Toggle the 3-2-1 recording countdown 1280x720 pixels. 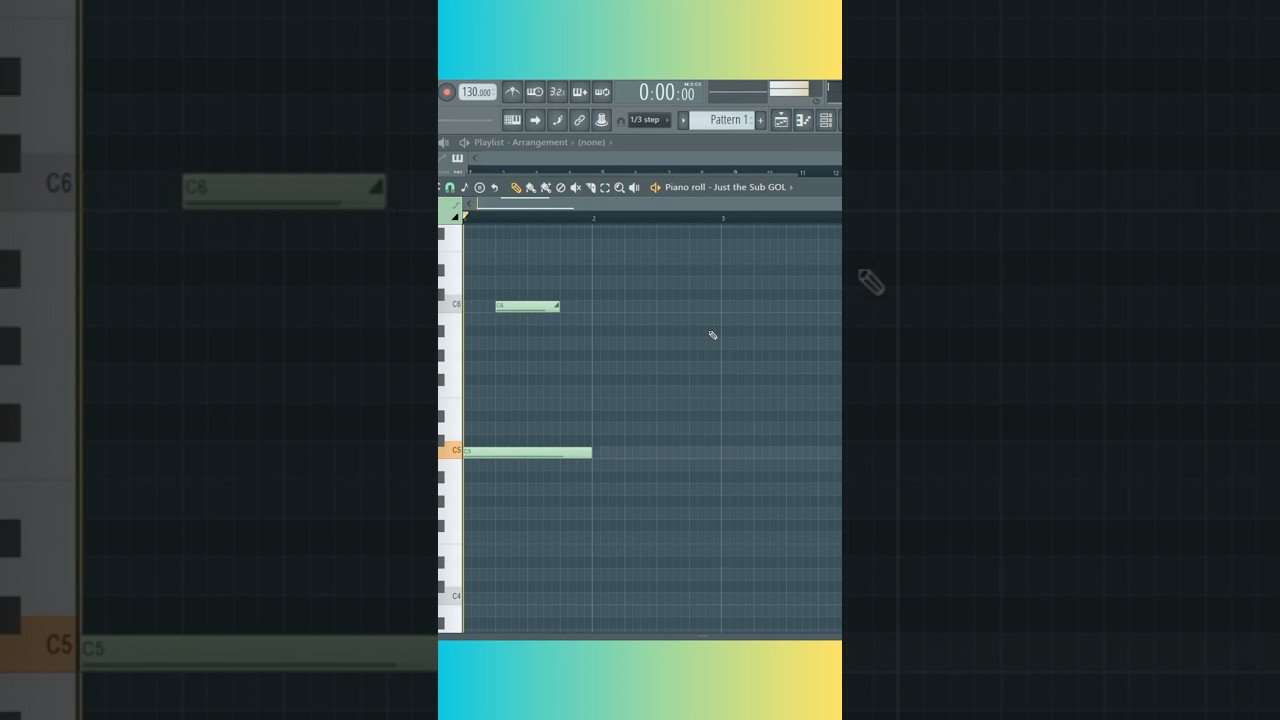[x=558, y=92]
